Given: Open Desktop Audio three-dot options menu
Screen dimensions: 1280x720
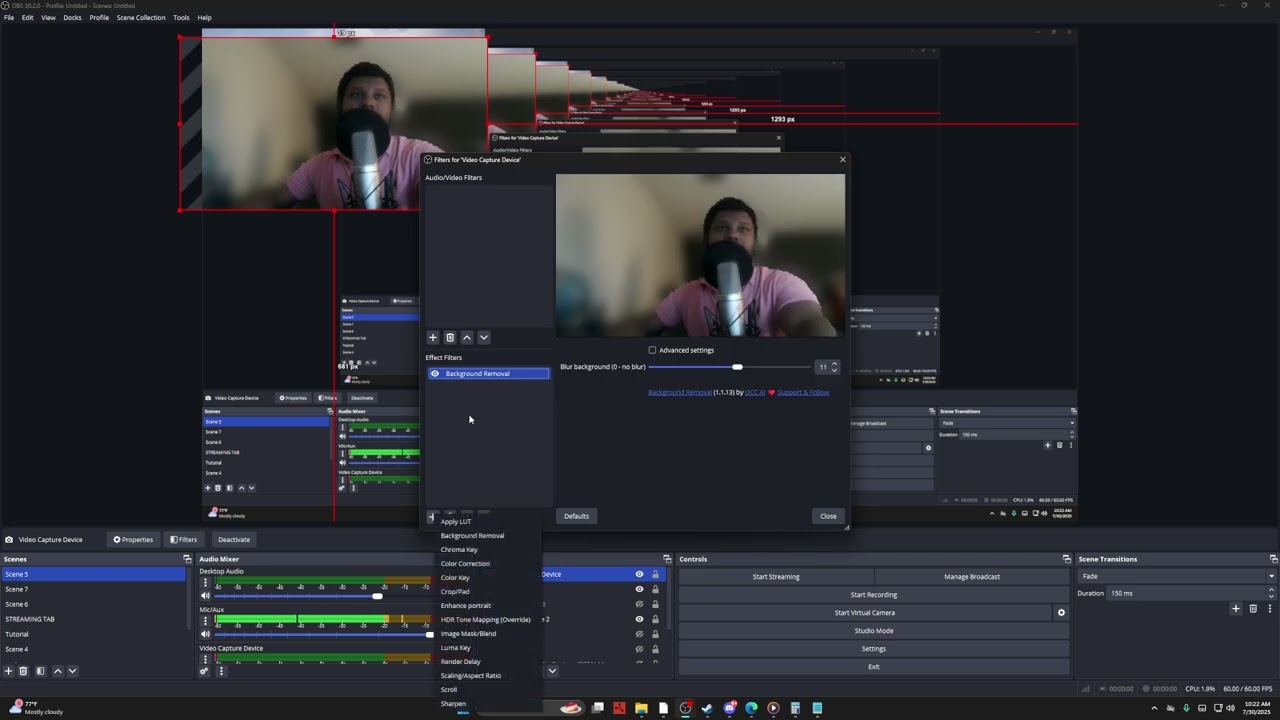Looking at the screenshot, I should (205, 583).
